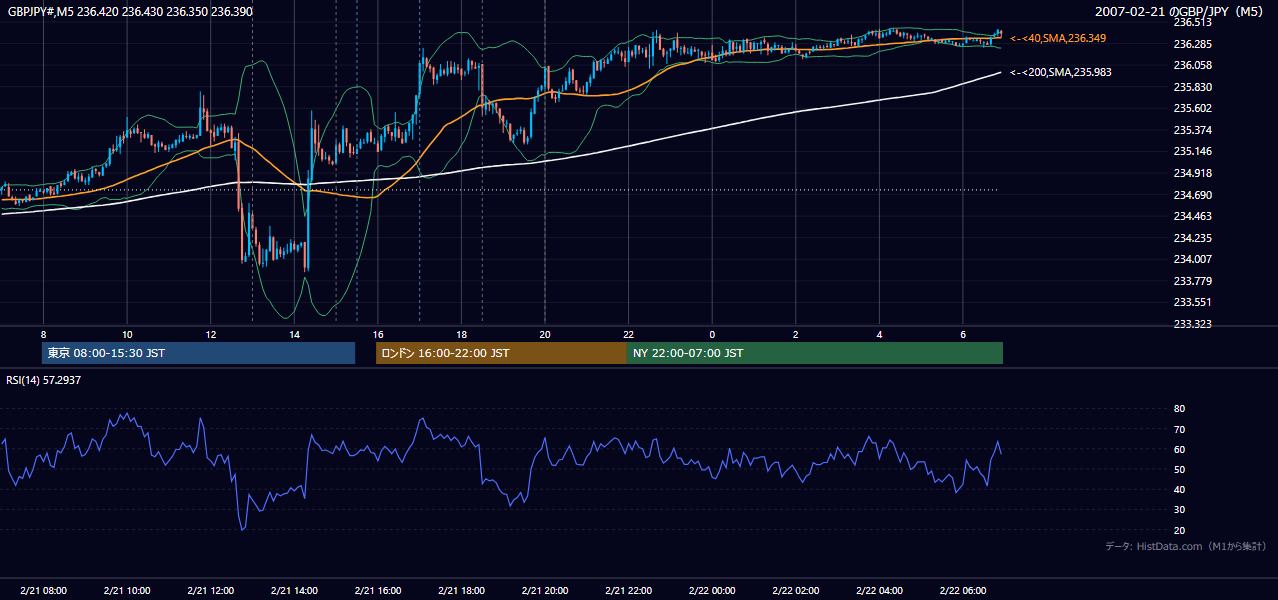Screen dimensions: 1278x600
Task: Click the '2/21 22:00' date label
Action: [628, 591]
